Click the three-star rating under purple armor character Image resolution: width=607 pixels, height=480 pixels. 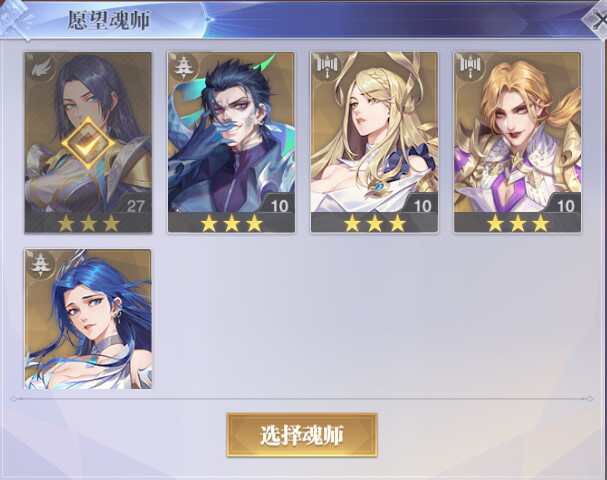click(518, 224)
